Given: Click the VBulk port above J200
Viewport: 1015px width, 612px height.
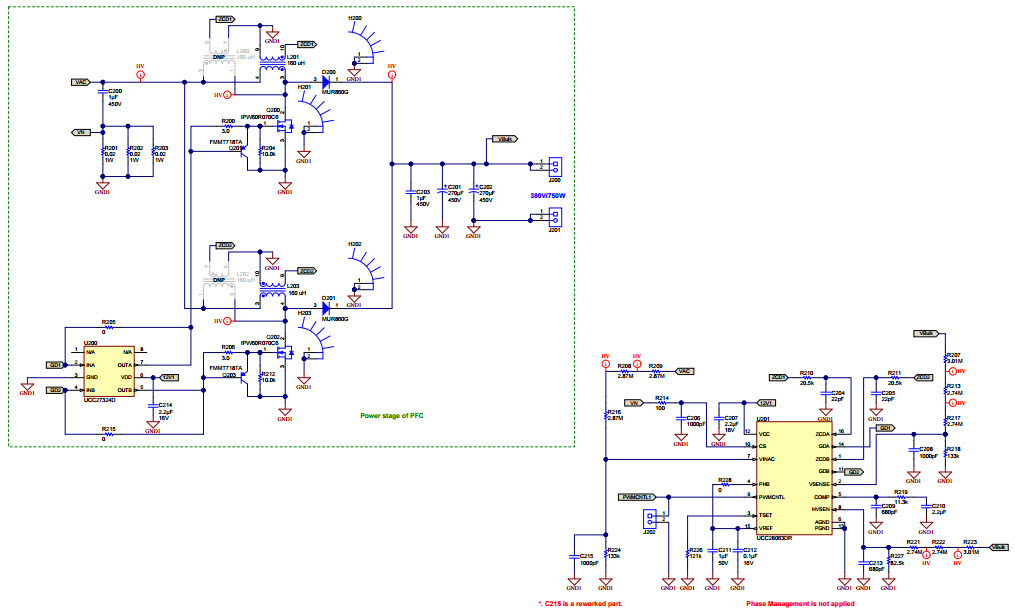Looking at the screenshot, I should [x=508, y=140].
